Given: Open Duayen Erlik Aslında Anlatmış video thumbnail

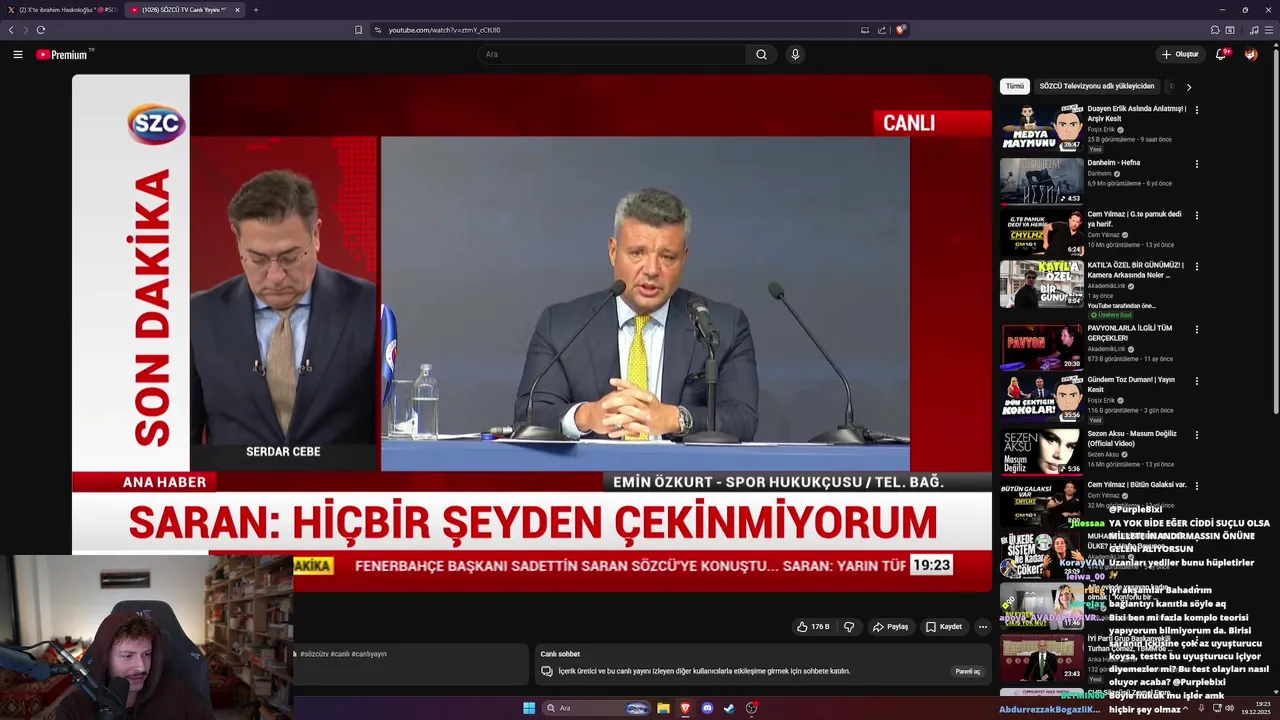Looking at the screenshot, I should [1042, 128].
